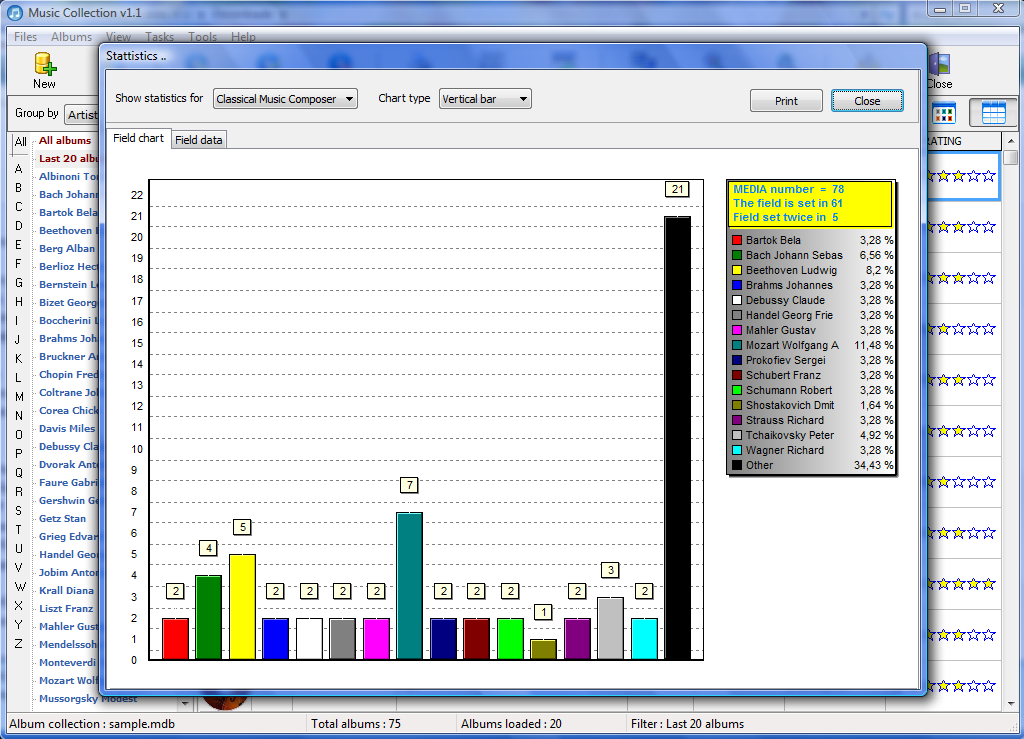1024x739 pixels.
Task: Click the '21' value label above Other bar
Action: [677, 189]
